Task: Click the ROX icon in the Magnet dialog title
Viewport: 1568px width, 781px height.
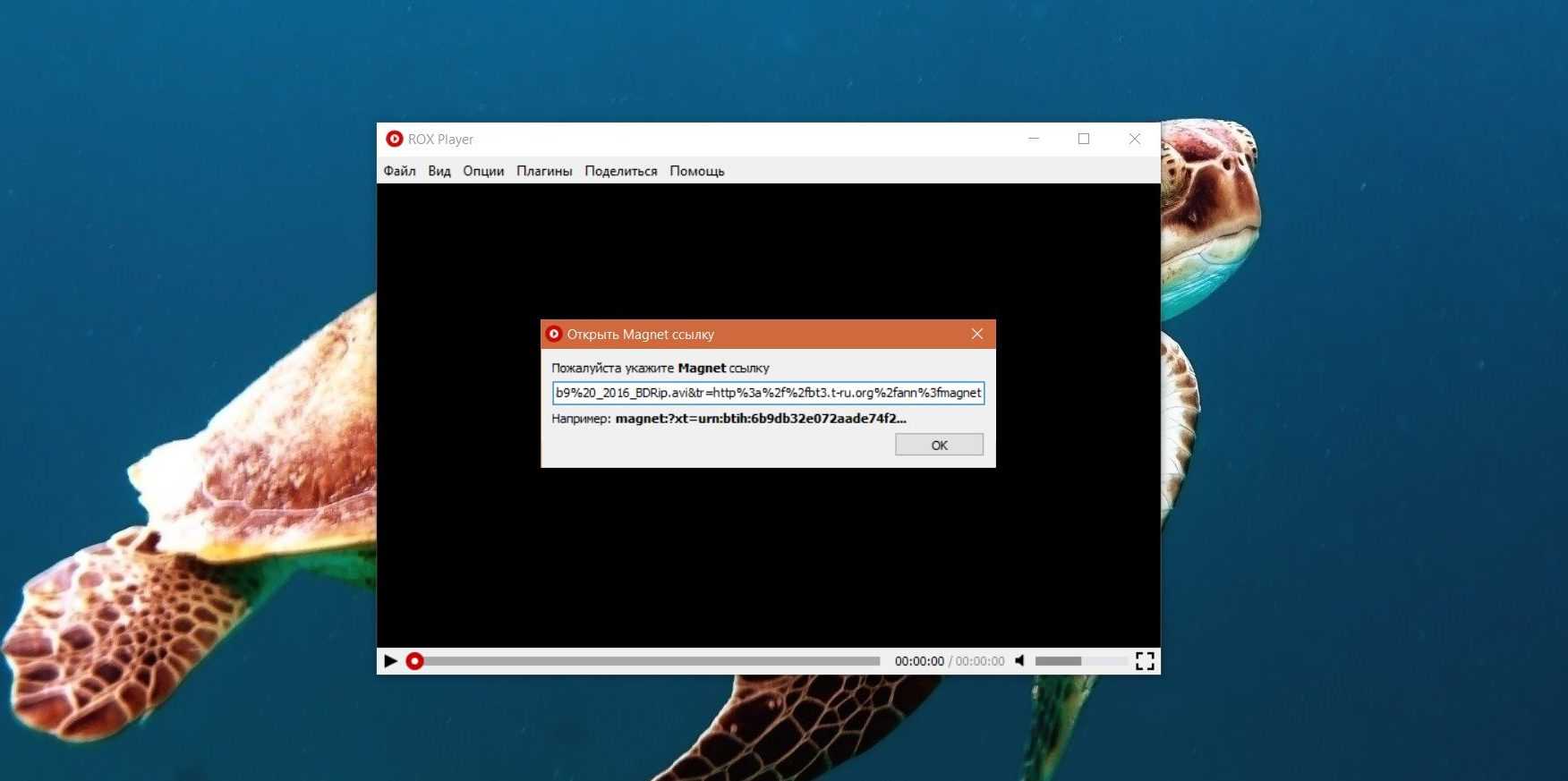Action: point(554,334)
